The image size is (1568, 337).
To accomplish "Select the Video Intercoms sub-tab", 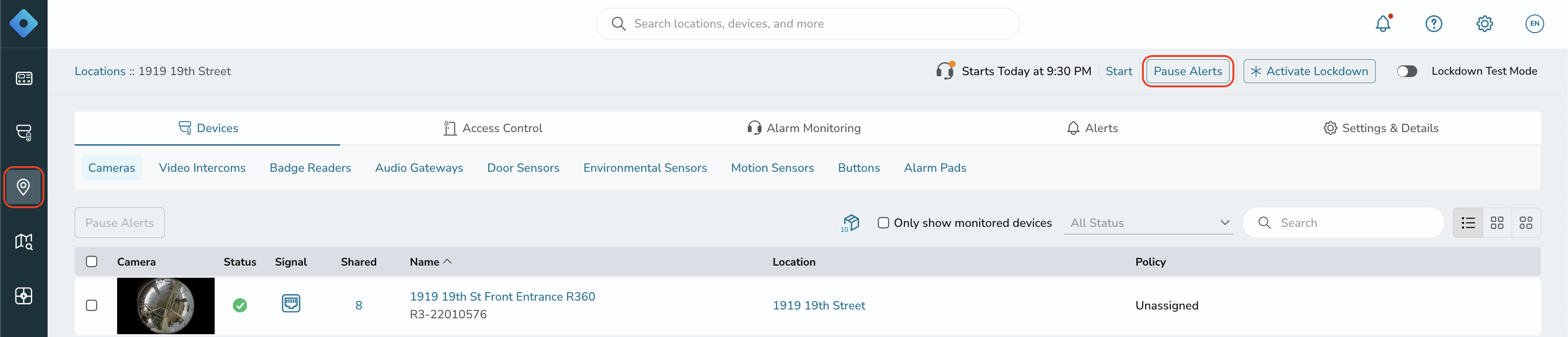I will [202, 168].
